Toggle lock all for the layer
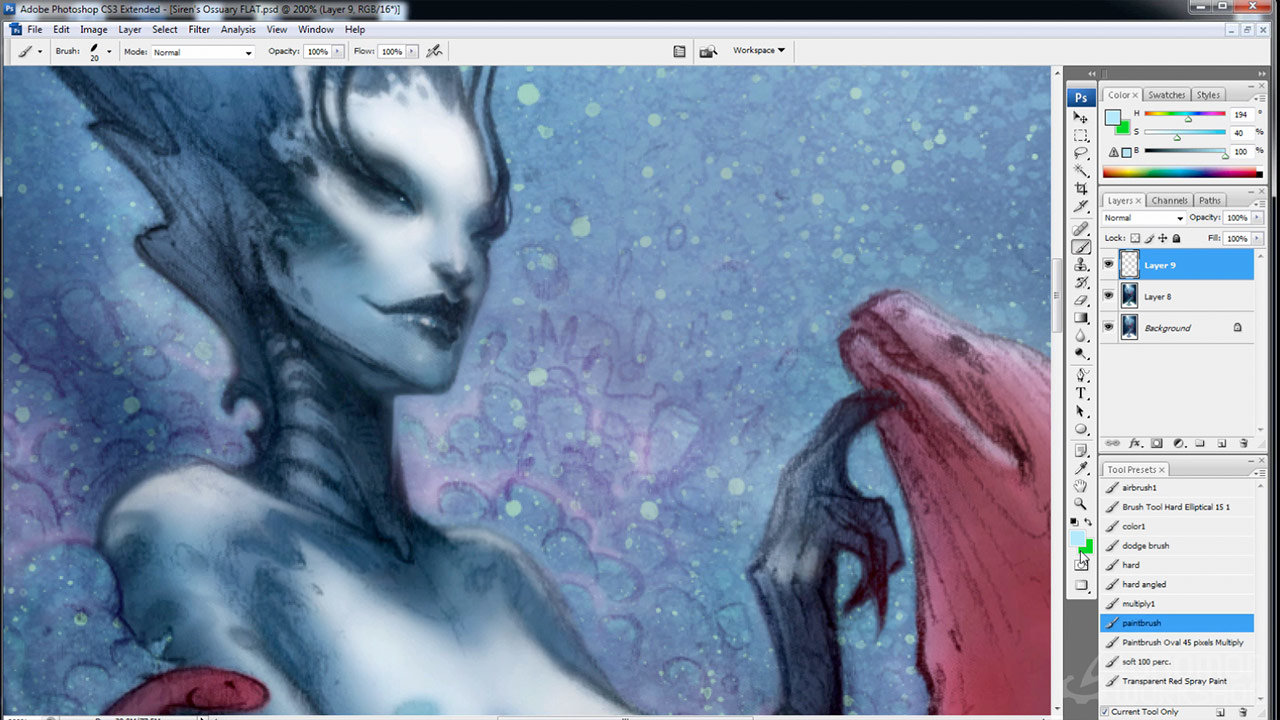The image size is (1280, 720). pos(1176,239)
